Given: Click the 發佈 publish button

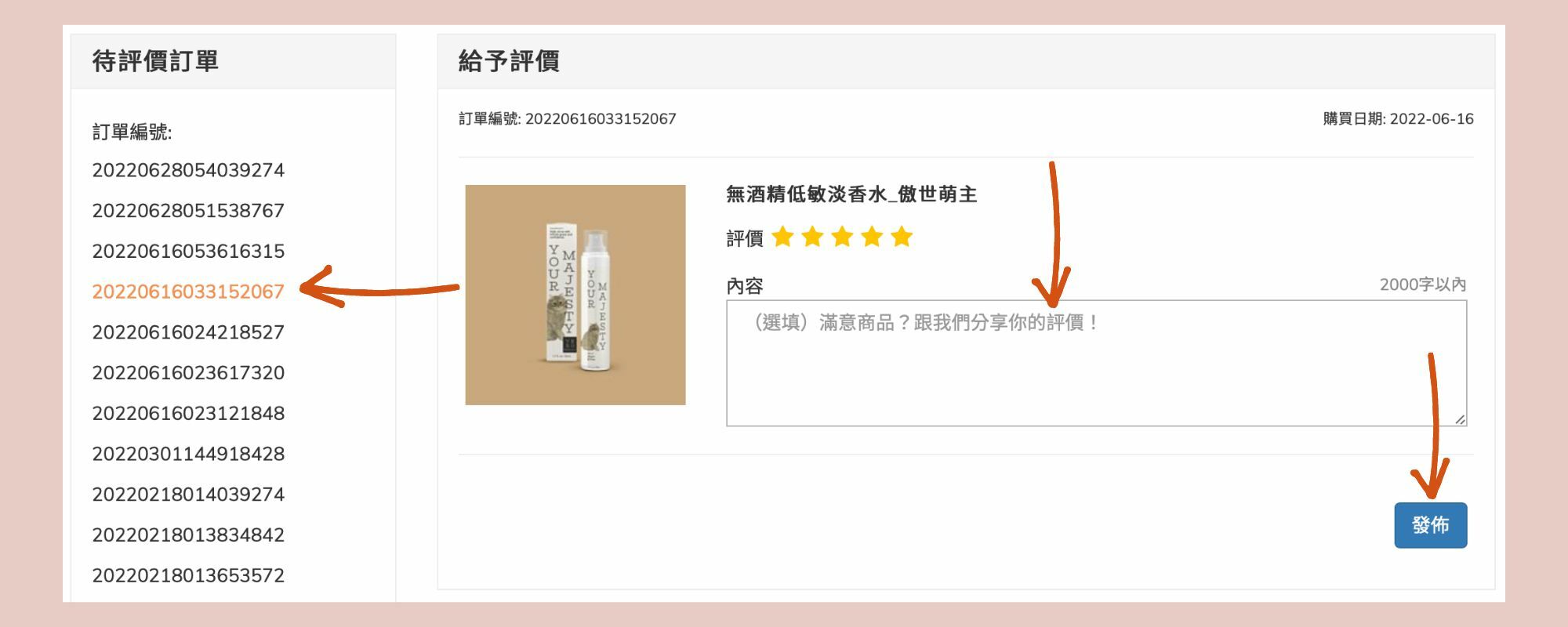Looking at the screenshot, I should pos(1430,525).
